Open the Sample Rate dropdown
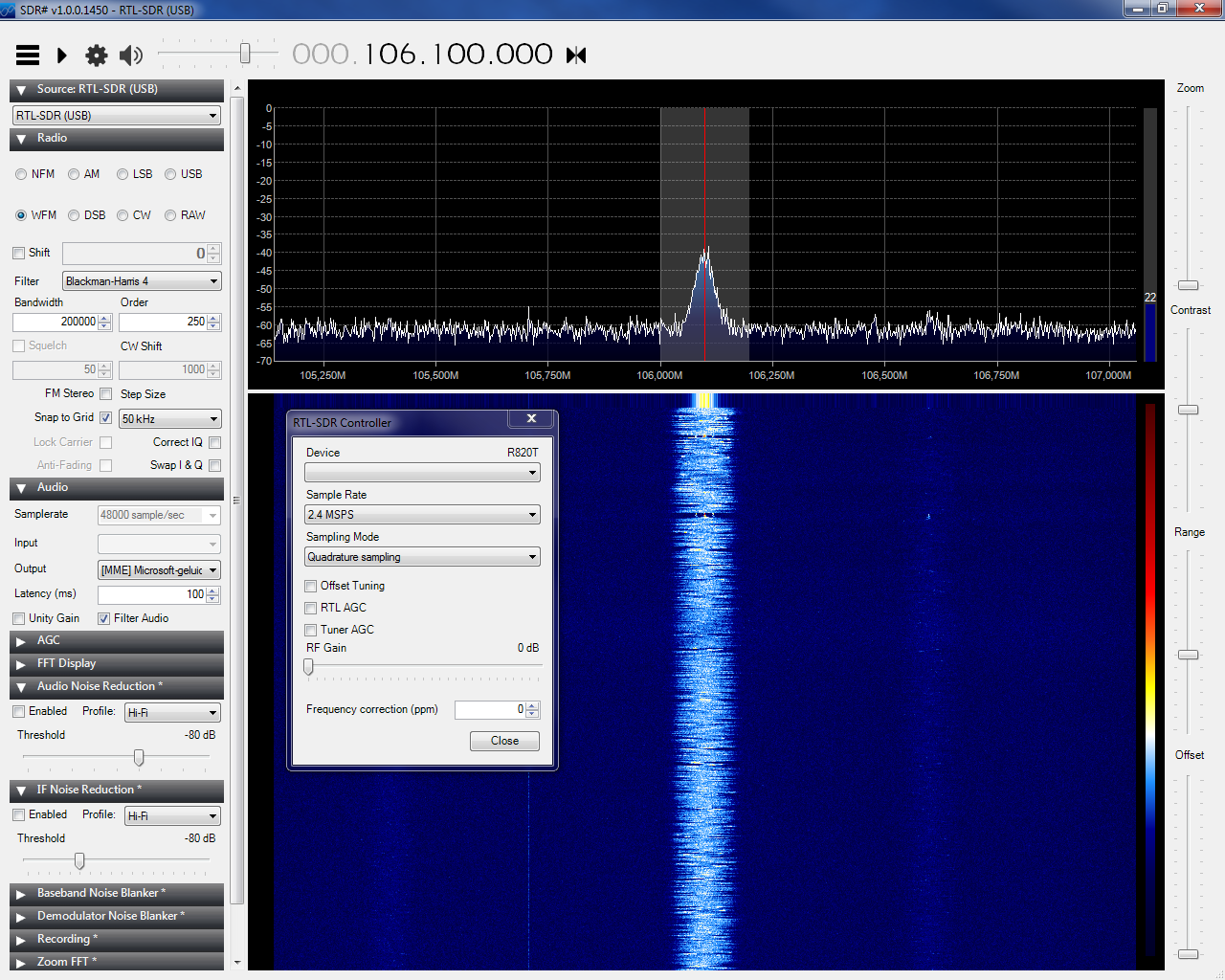1225x980 pixels. pyautogui.click(x=422, y=515)
